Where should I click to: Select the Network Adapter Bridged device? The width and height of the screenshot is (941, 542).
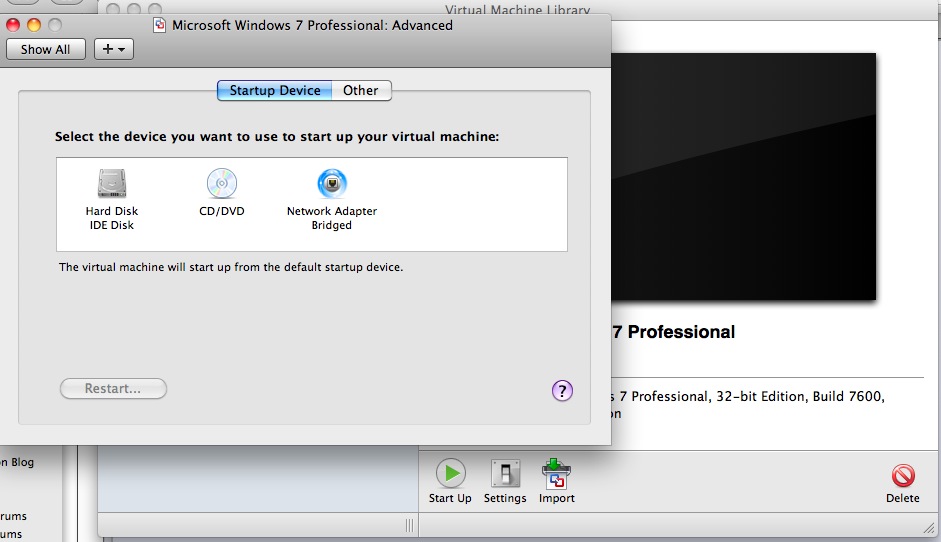pyautogui.click(x=332, y=200)
